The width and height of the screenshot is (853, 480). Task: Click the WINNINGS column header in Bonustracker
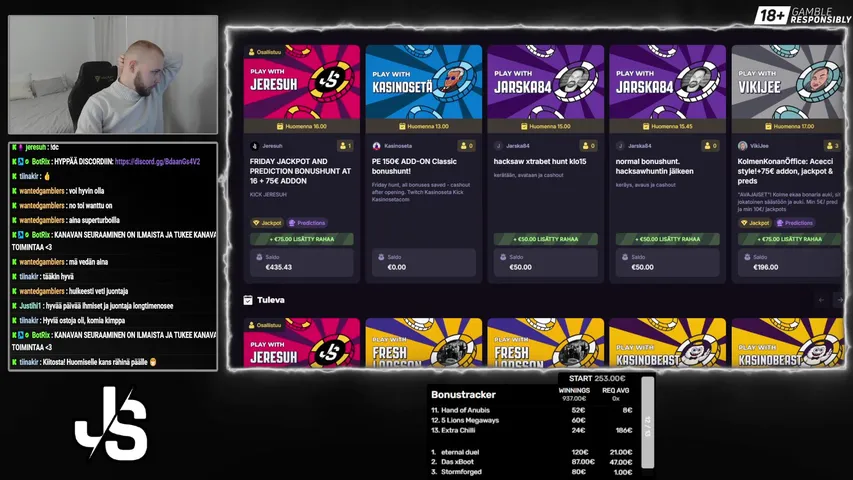(574, 390)
